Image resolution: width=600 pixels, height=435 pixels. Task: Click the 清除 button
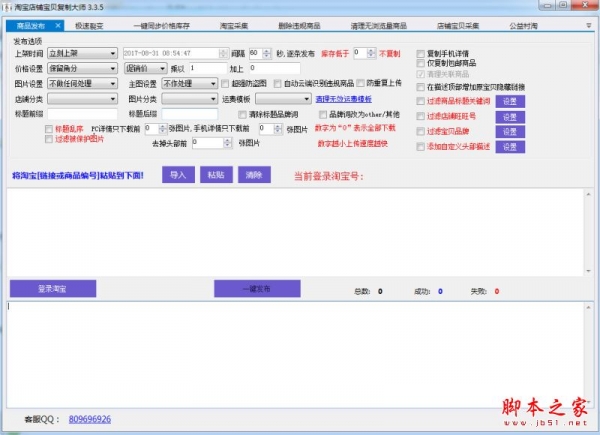click(254, 175)
